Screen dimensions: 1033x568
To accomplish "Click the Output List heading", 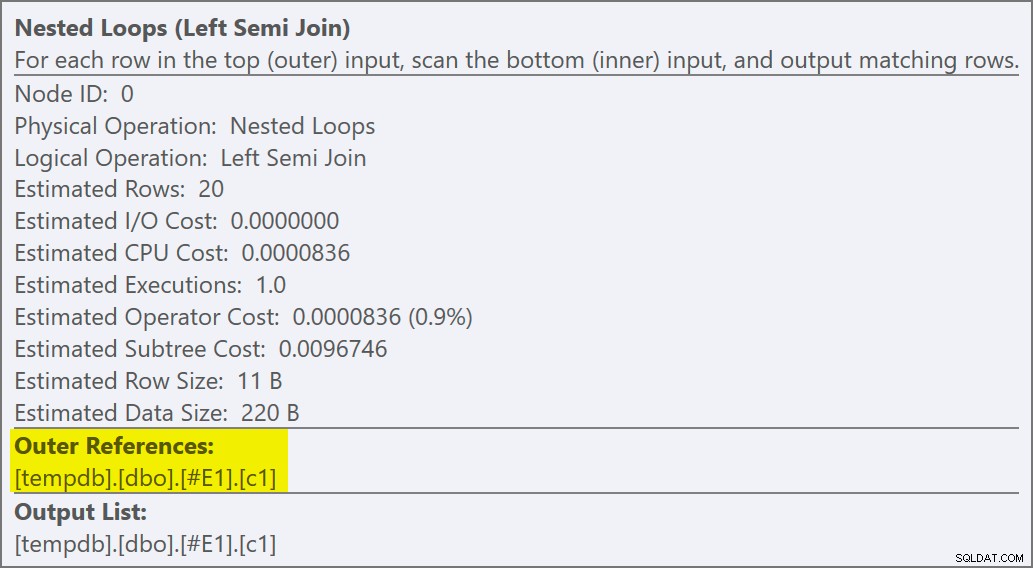I will 80,512.
